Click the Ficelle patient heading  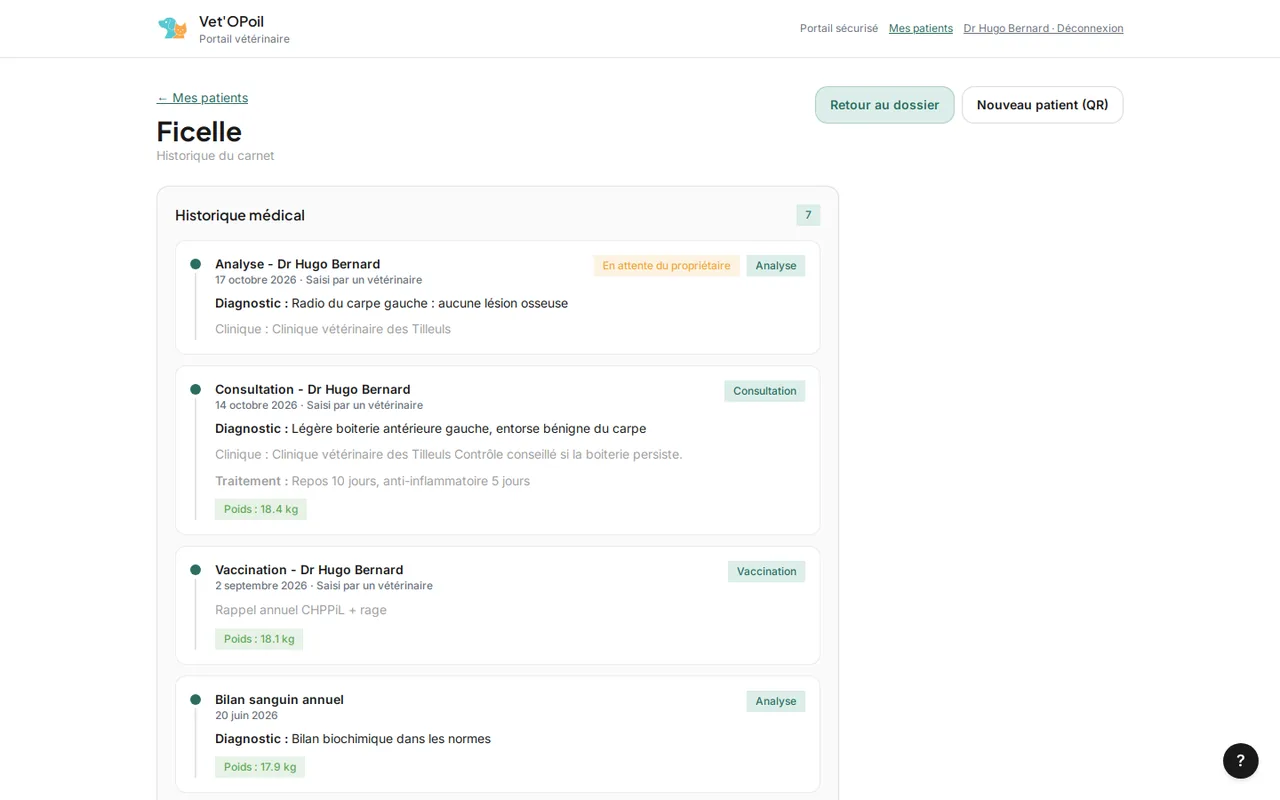(199, 131)
